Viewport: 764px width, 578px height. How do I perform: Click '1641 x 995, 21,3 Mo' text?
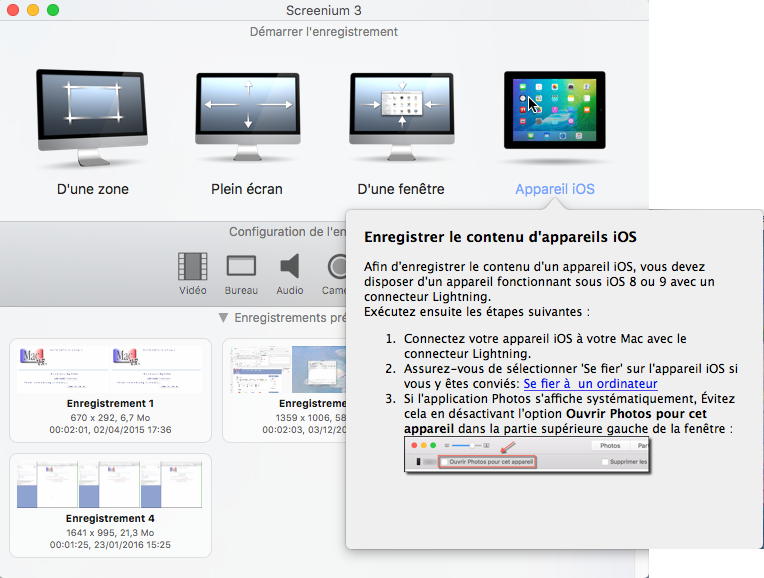pos(110,533)
